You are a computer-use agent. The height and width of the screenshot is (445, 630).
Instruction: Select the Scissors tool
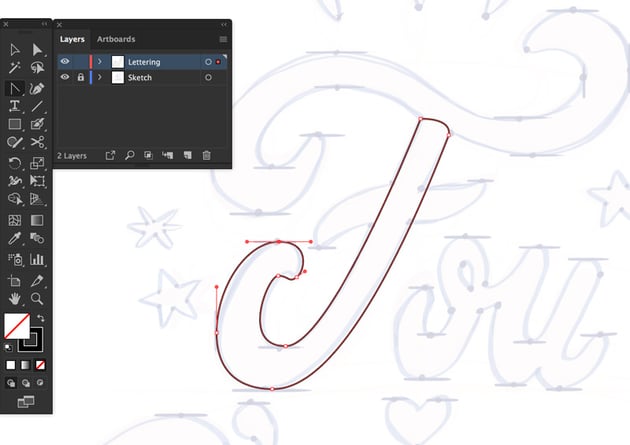pyautogui.click(x=37, y=142)
